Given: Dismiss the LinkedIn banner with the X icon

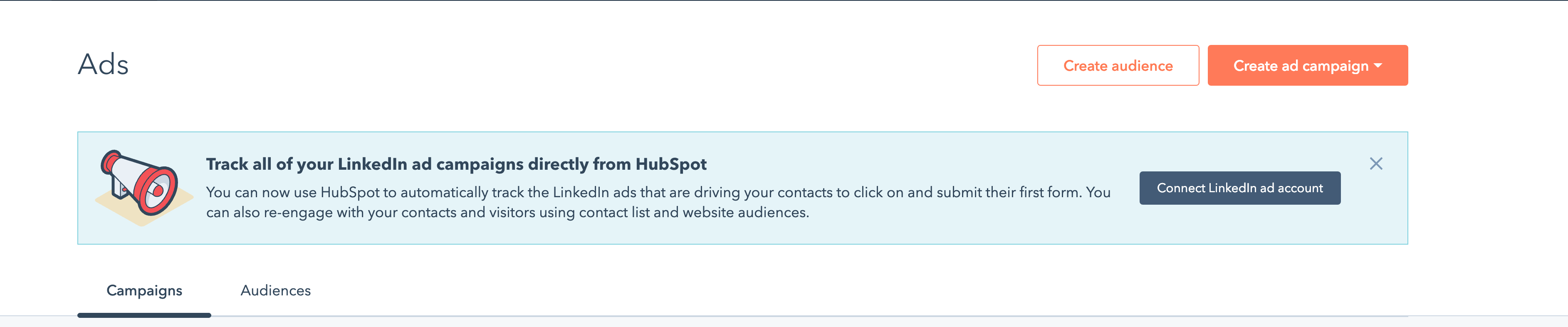Looking at the screenshot, I should click(x=1376, y=163).
